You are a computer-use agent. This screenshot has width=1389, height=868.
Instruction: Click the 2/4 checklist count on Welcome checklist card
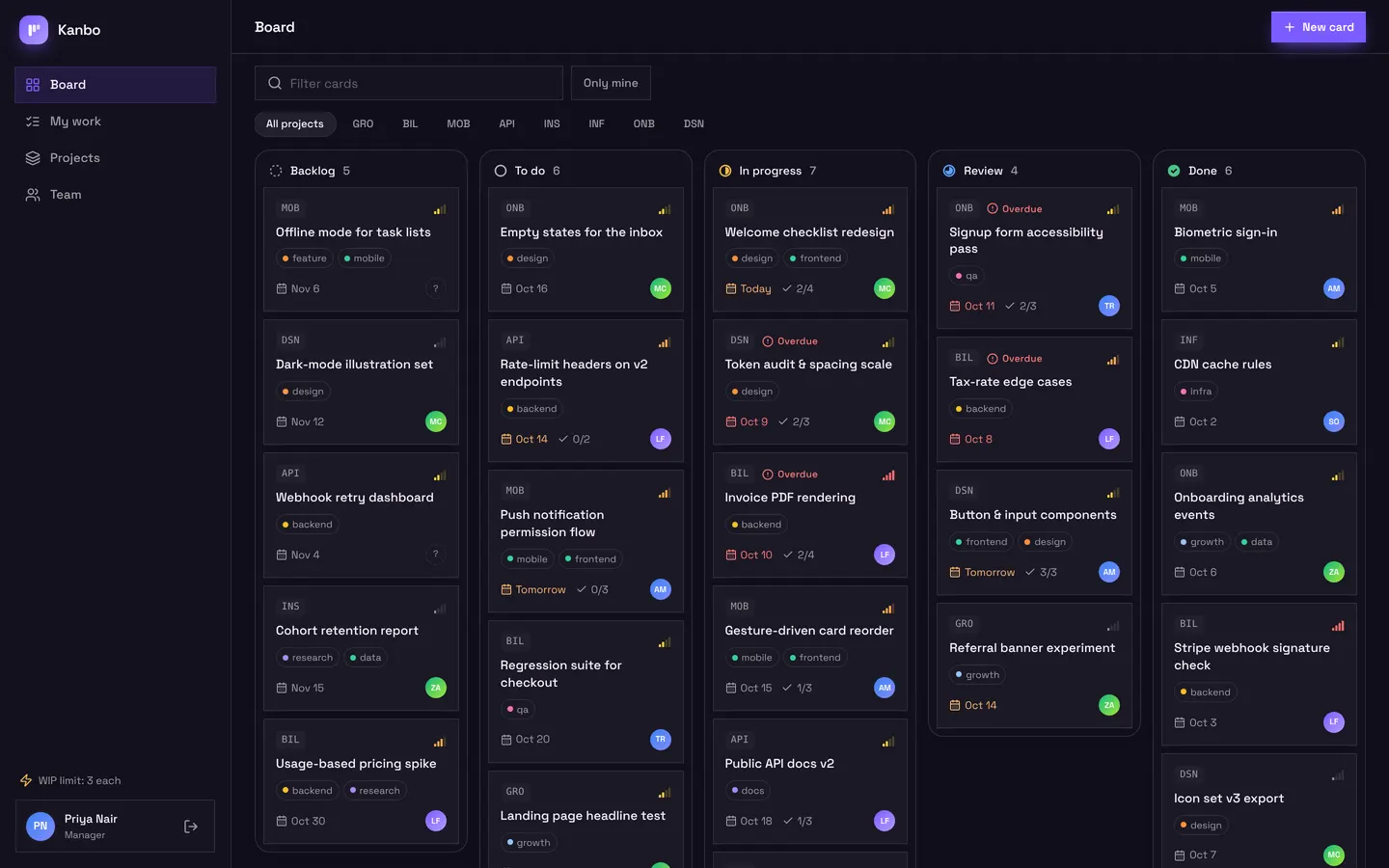798,288
